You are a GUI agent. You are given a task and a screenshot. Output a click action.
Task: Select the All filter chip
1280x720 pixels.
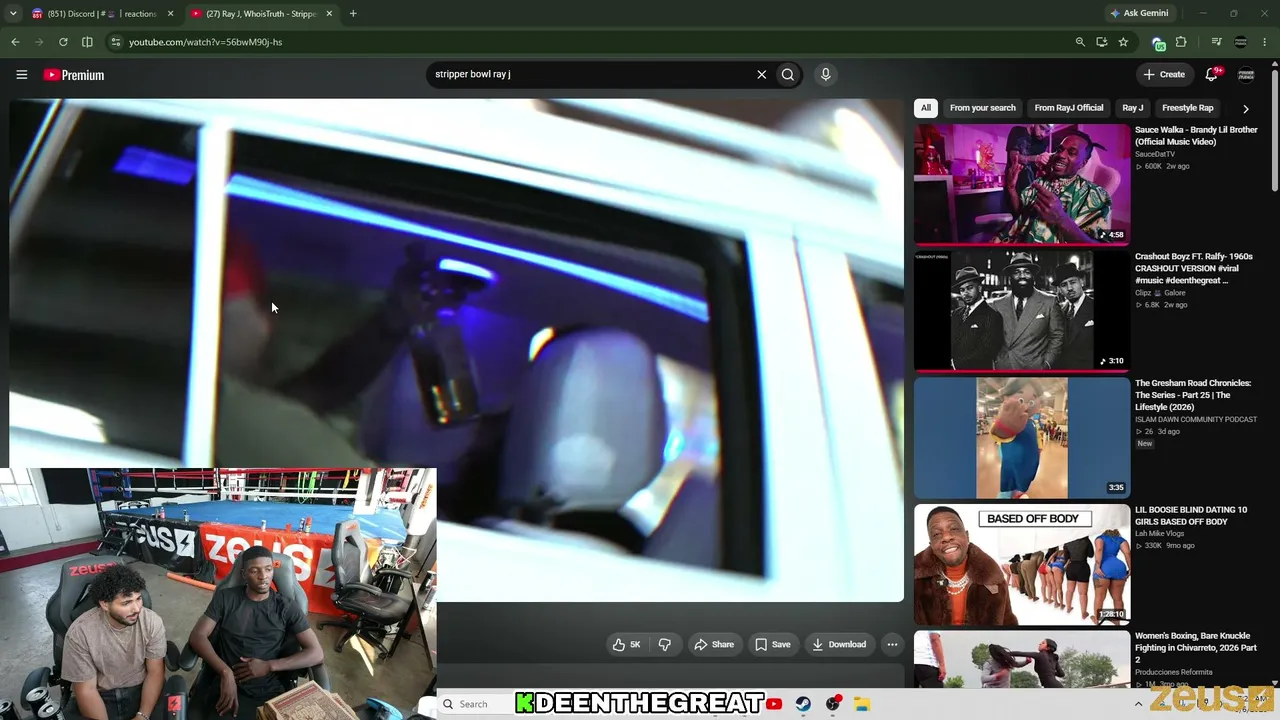click(926, 108)
